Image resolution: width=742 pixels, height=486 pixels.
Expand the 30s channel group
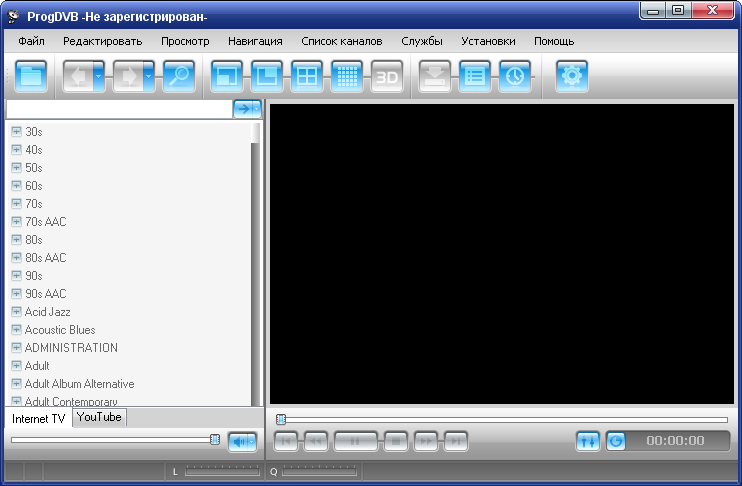click(x=16, y=132)
